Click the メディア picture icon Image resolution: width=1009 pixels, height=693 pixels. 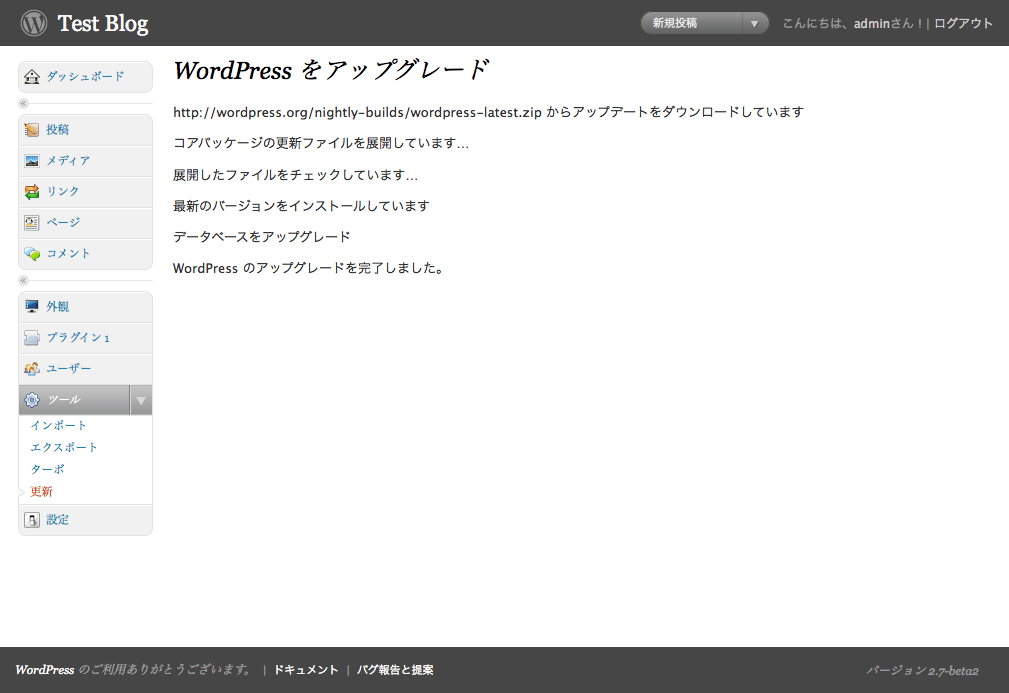[x=32, y=161]
